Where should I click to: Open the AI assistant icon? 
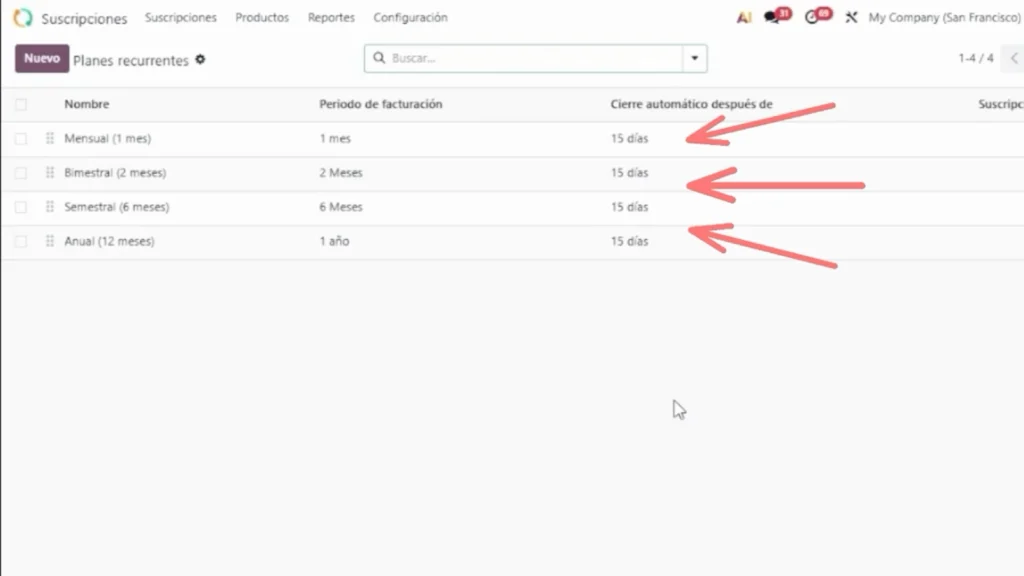(x=743, y=18)
